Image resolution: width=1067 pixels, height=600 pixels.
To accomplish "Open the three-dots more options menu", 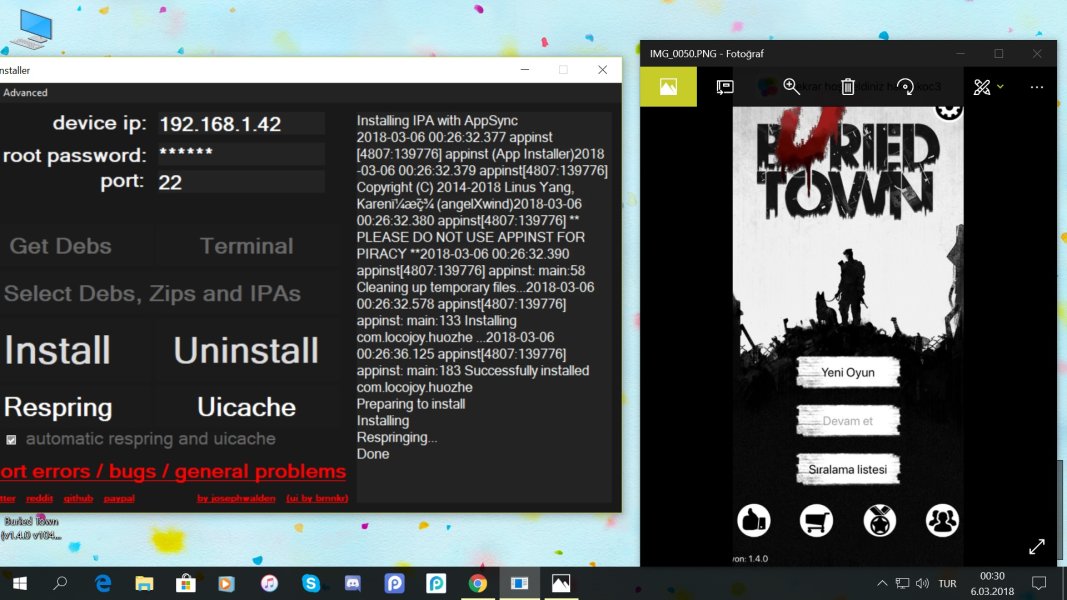I will tap(1036, 87).
